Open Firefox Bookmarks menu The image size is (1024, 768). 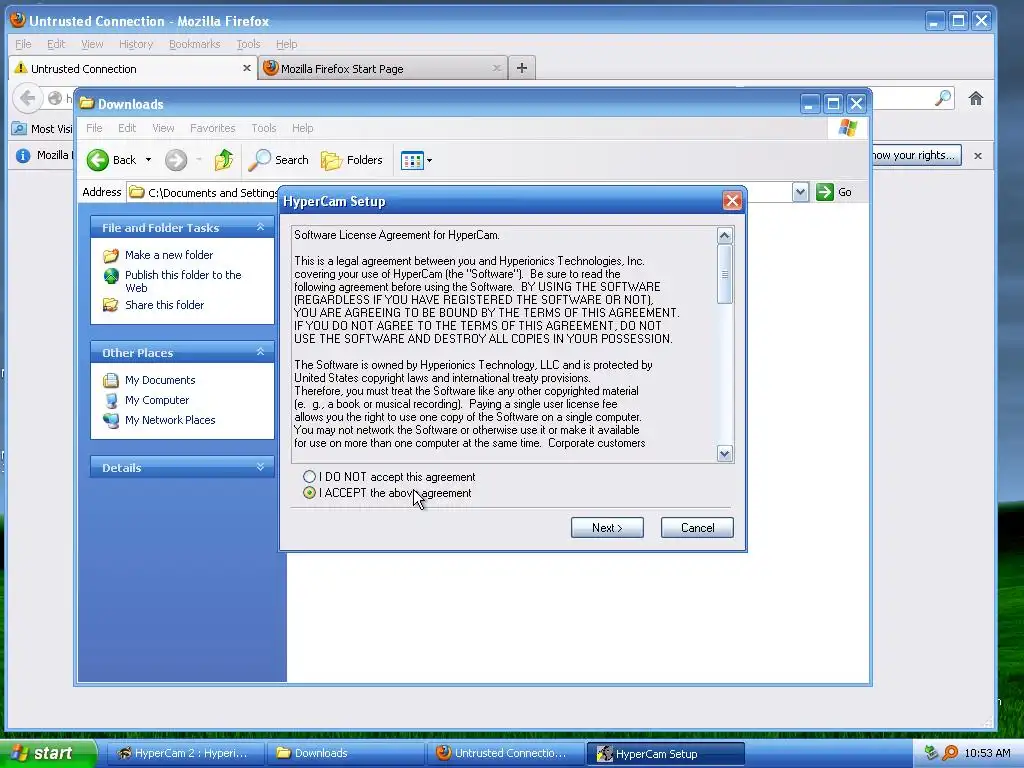(x=194, y=44)
